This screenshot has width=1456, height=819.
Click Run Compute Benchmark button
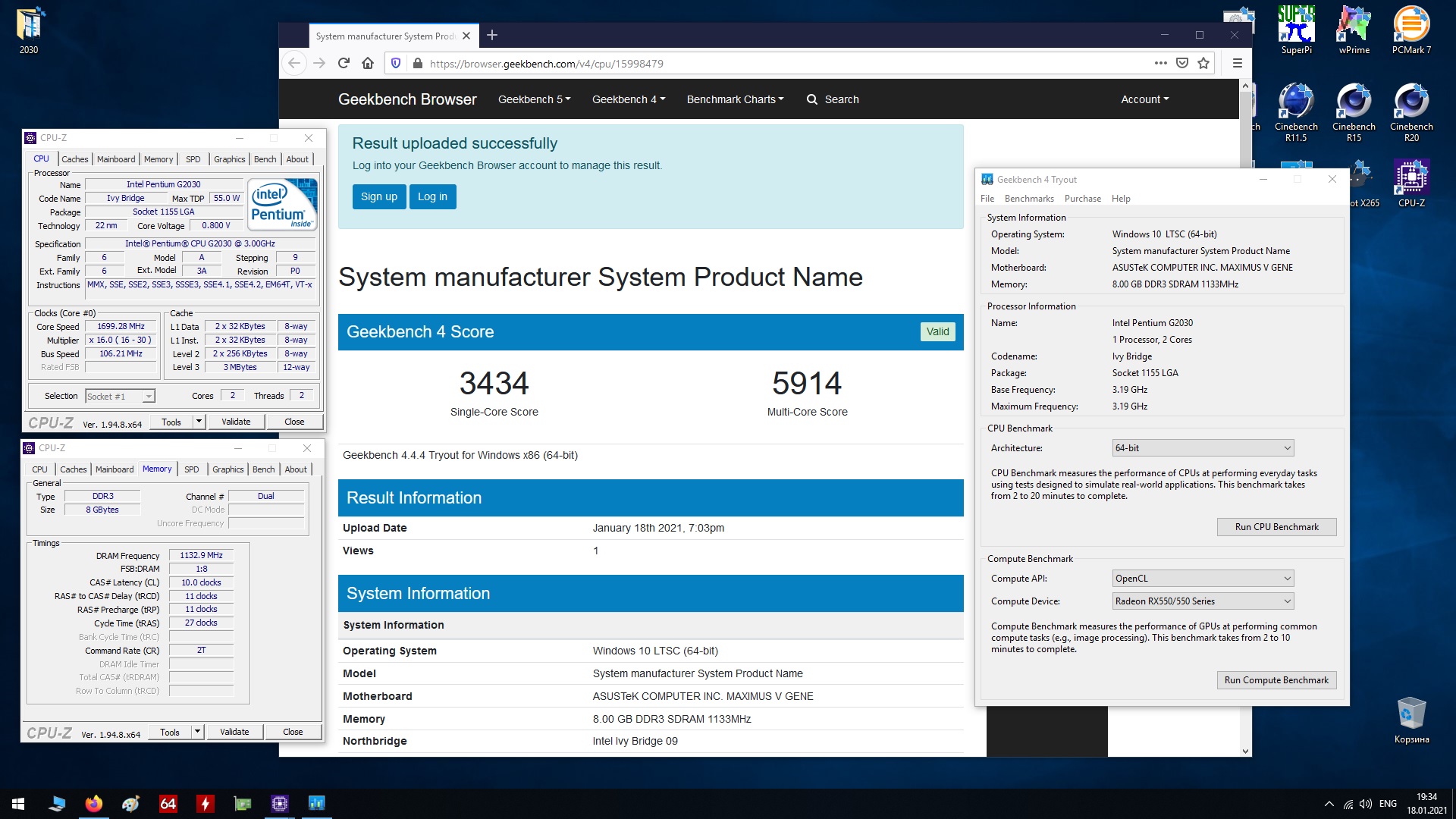tap(1276, 680)
